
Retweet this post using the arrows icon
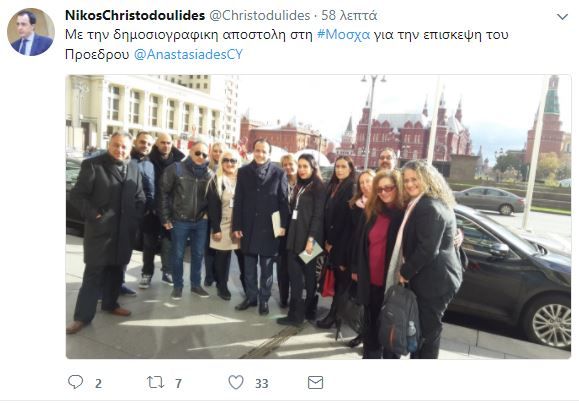(155, 382)
